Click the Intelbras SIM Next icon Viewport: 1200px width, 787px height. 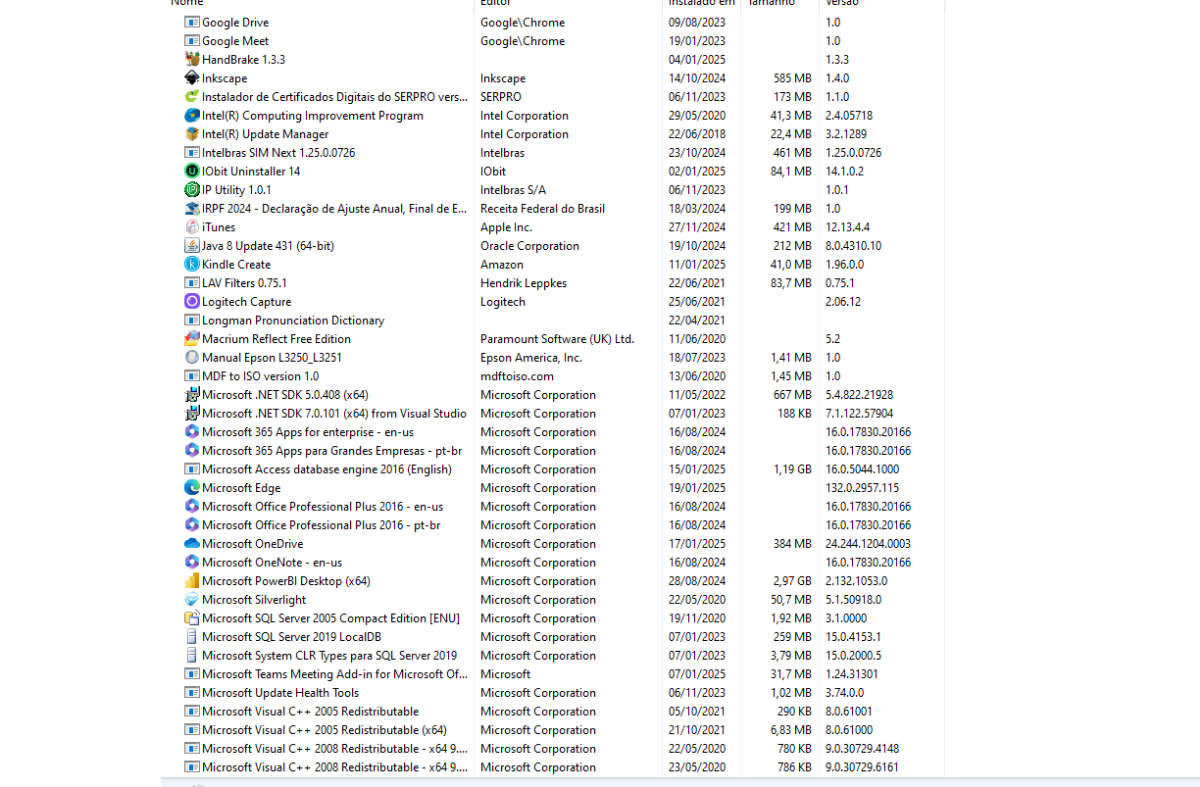point(192,152)
